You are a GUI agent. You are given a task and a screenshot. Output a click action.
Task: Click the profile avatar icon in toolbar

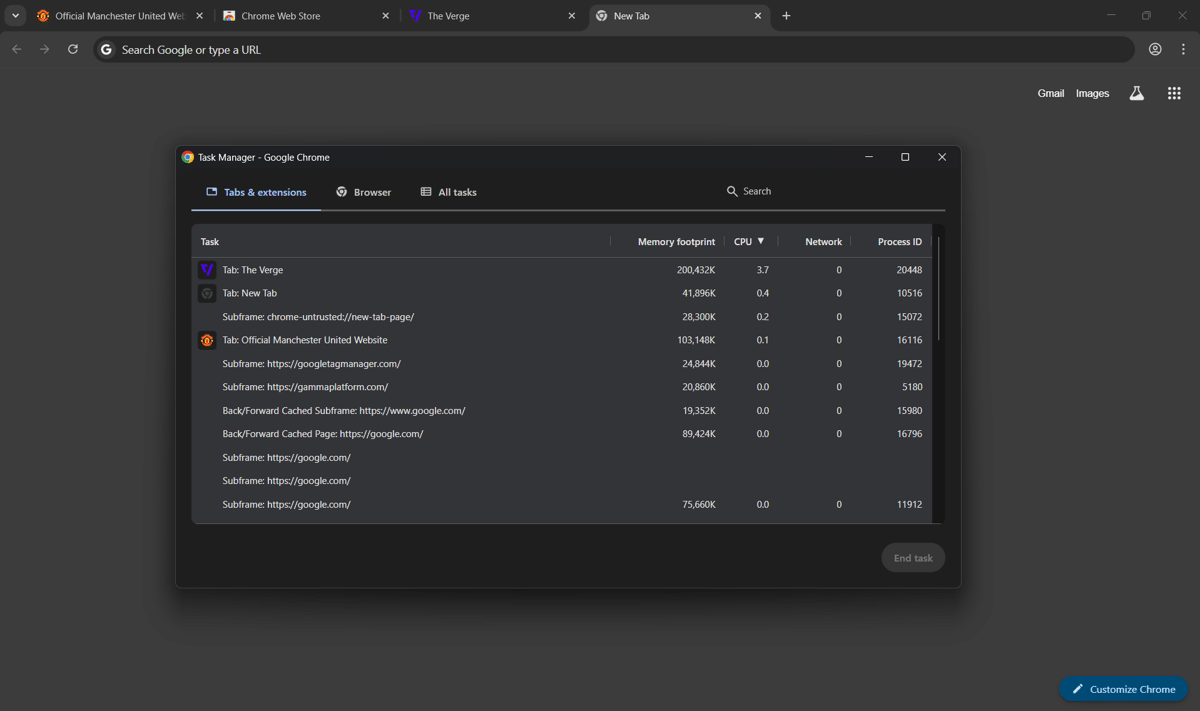1155,49
